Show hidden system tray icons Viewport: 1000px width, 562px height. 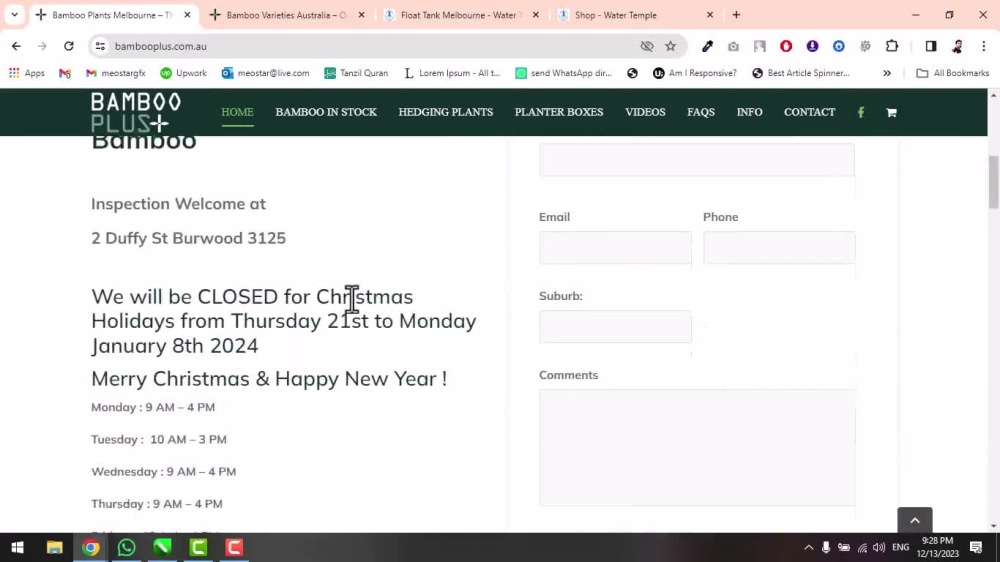click(808, 547)
